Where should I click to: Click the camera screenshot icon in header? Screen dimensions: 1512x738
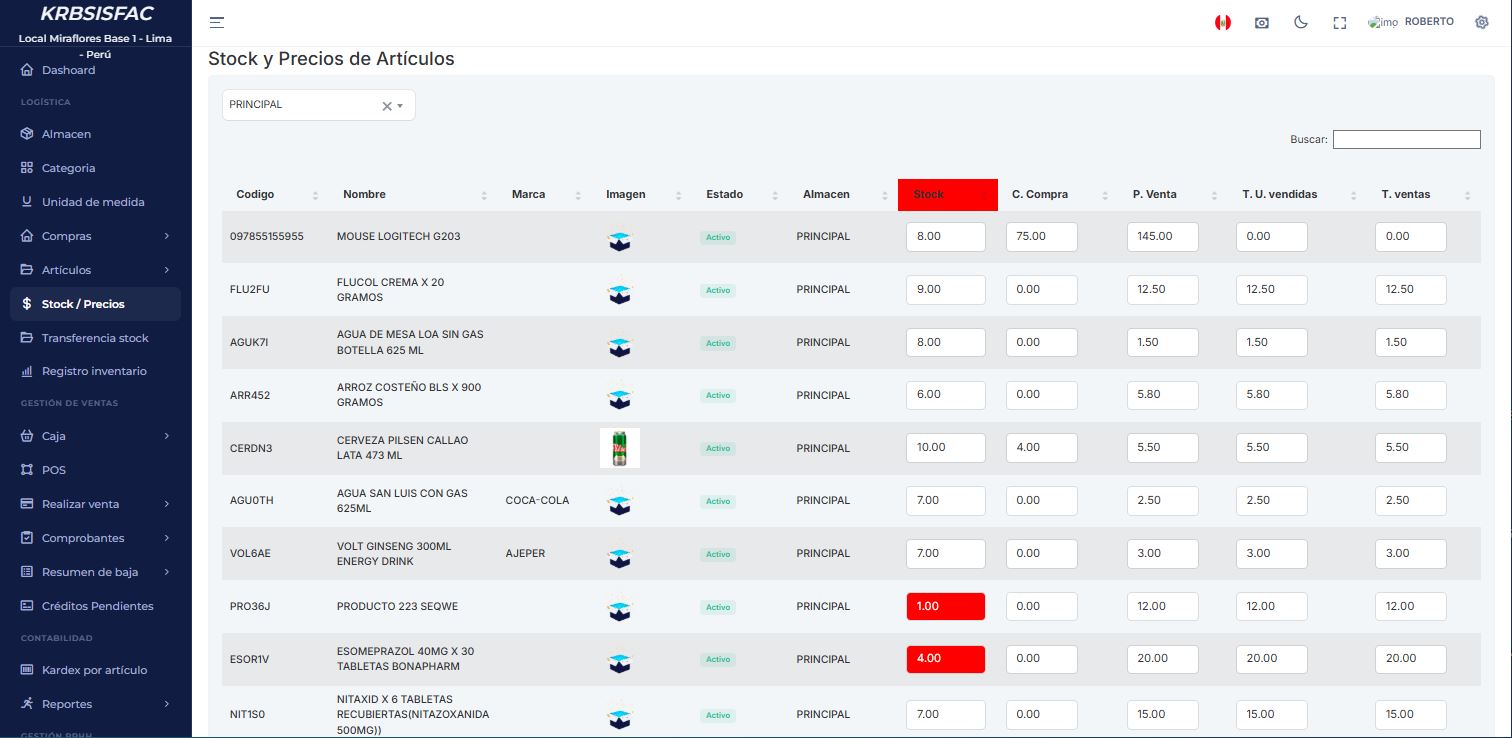(1262, 22)
